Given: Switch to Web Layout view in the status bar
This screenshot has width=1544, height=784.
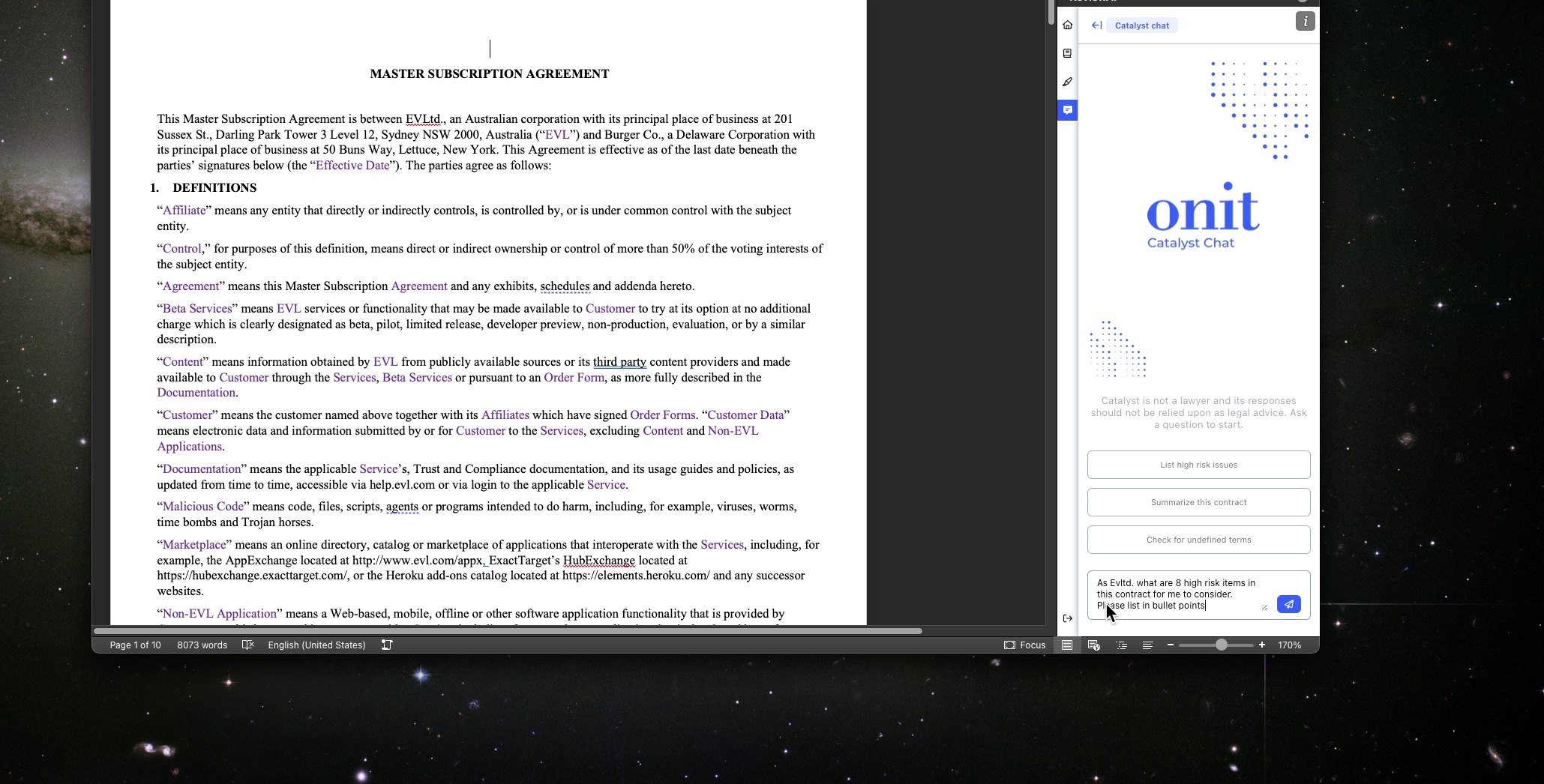Looking at the screenshot, I should coord(1094,645).
